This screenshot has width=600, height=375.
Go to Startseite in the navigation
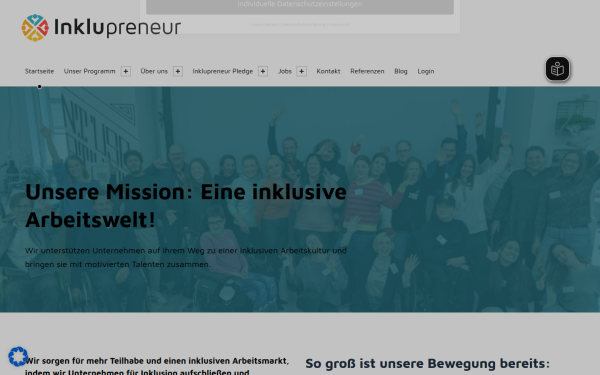(39, 71)
